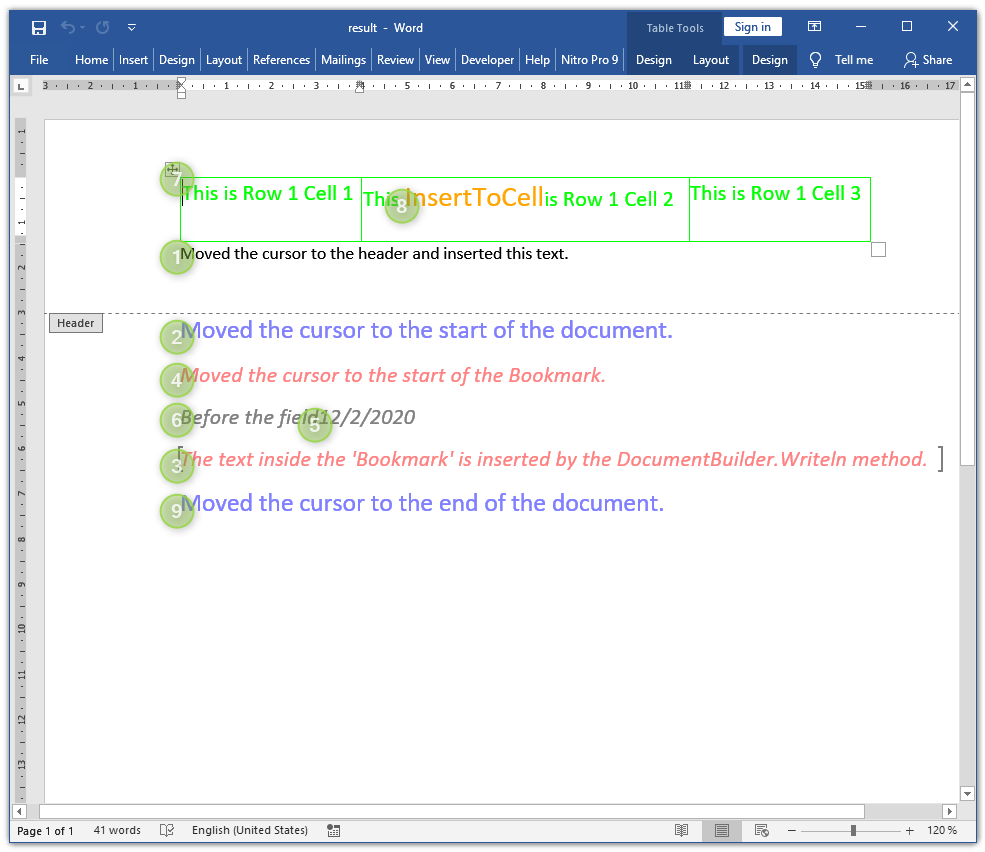This screenshot has width=985, height=852.
Task: Open the References ribbon tab
Action: [x=281, y=60]
